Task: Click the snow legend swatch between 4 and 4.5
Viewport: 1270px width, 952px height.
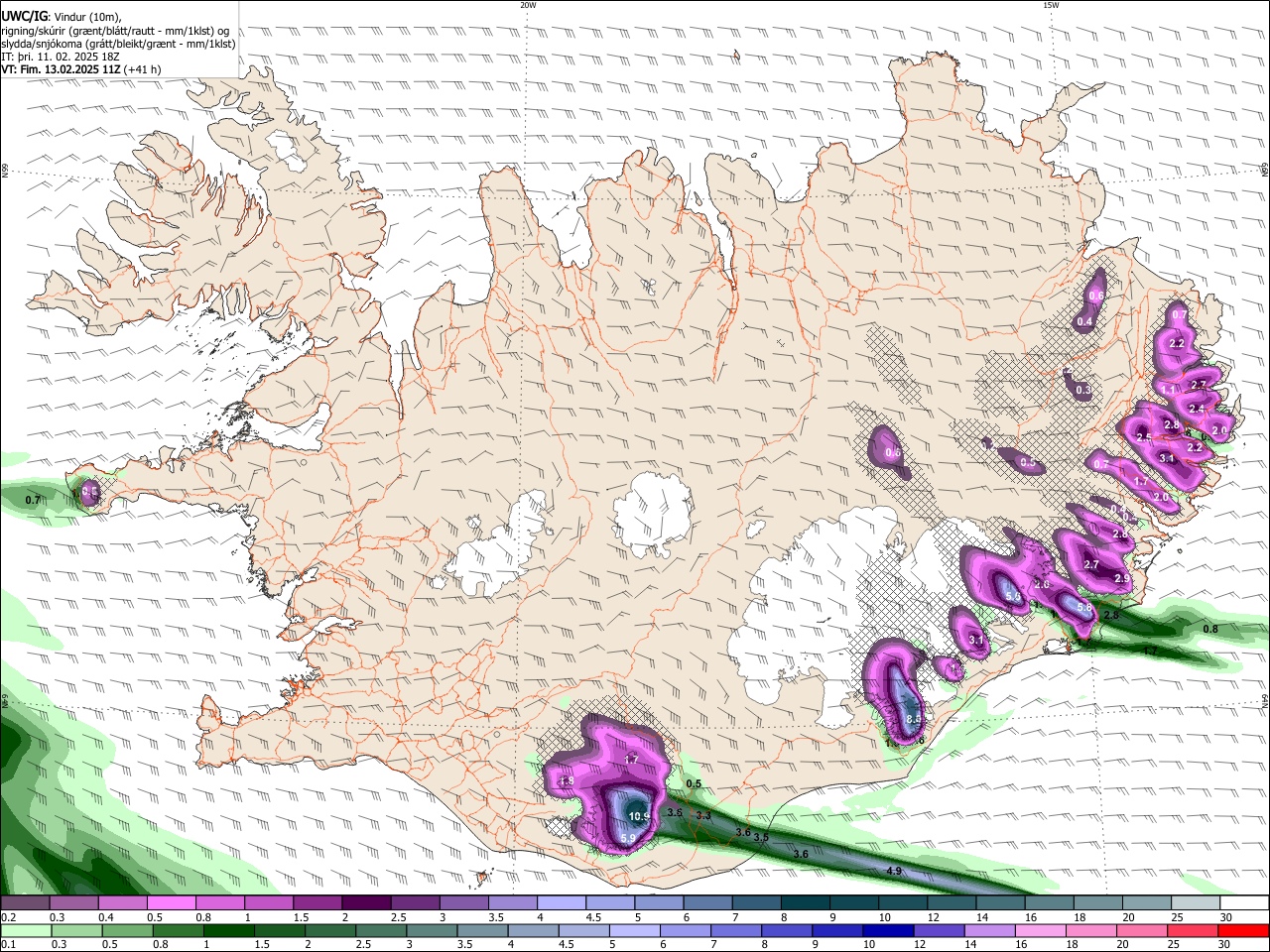Action: pyautogui.click(x=560, y=903)
